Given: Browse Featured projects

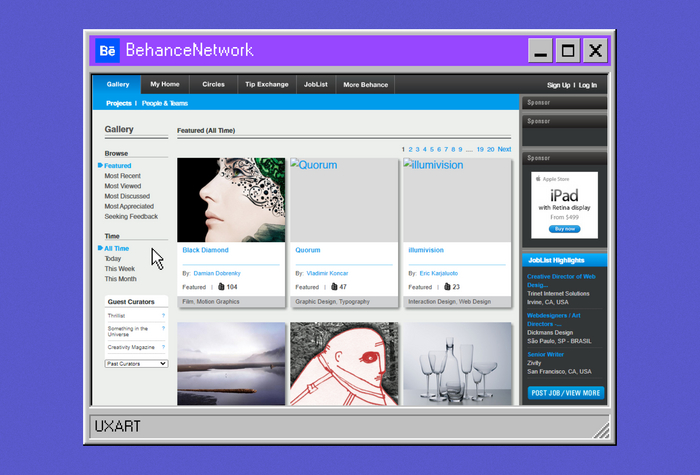Looking at the screenshot, I should (x=118, y=166).
